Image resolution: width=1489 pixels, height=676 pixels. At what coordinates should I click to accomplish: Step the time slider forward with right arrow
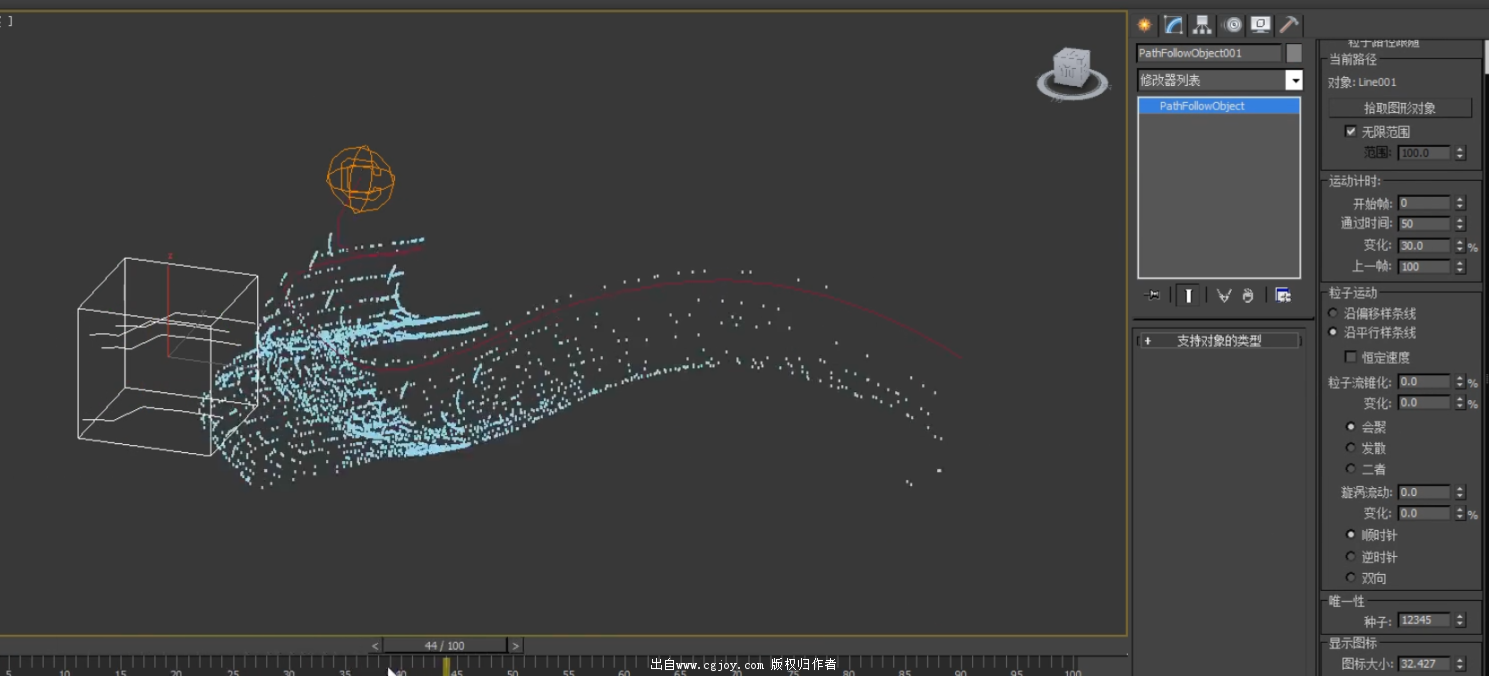pos(515,646)
